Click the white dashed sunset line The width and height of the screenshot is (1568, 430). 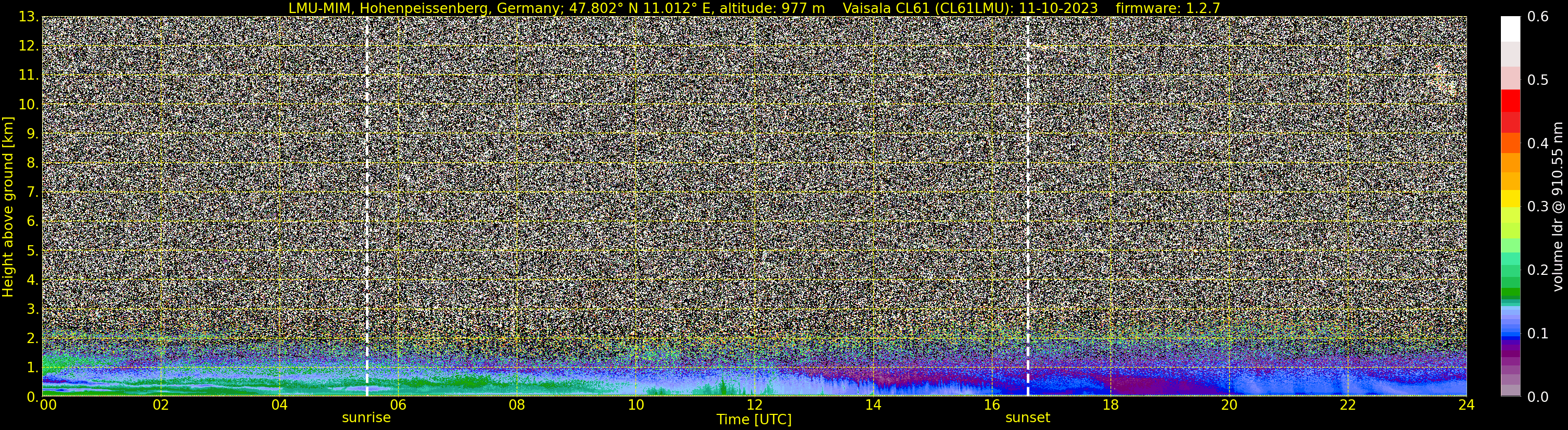1028,207
